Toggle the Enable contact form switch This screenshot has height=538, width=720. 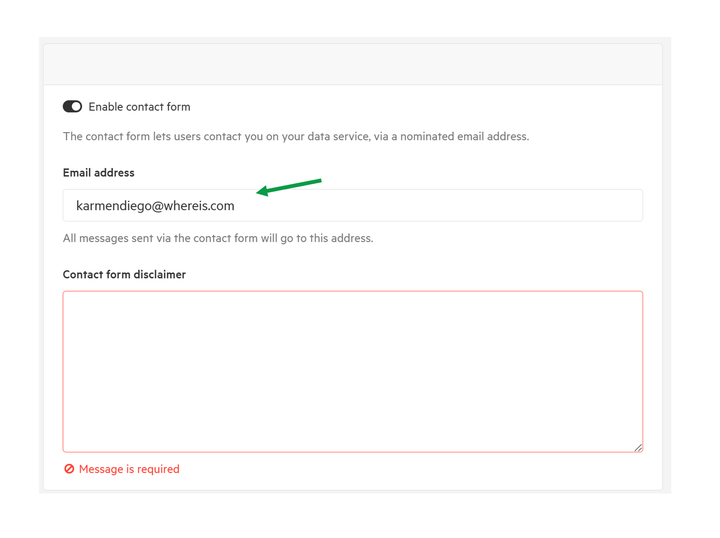73,106
